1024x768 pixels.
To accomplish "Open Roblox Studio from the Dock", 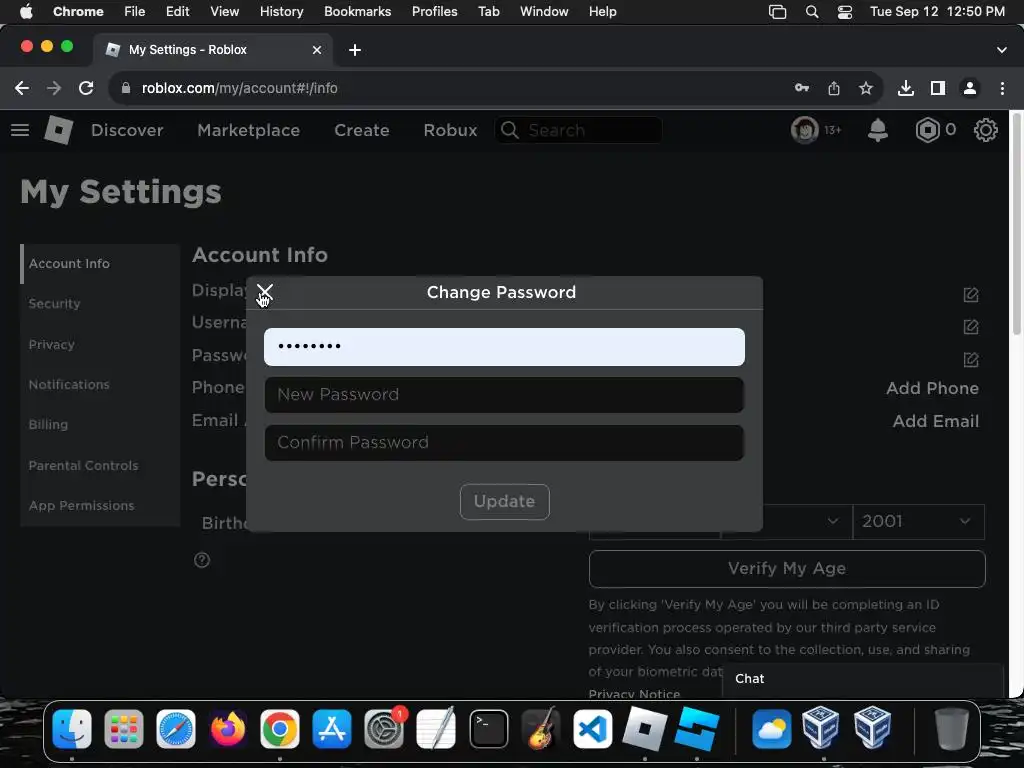I will (697, 728).
